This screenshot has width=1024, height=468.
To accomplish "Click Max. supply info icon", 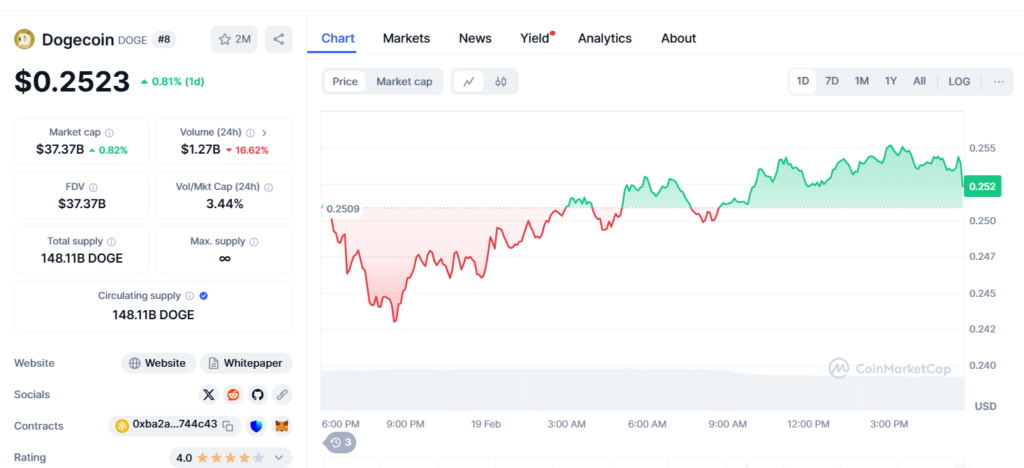I will [254, 242].
